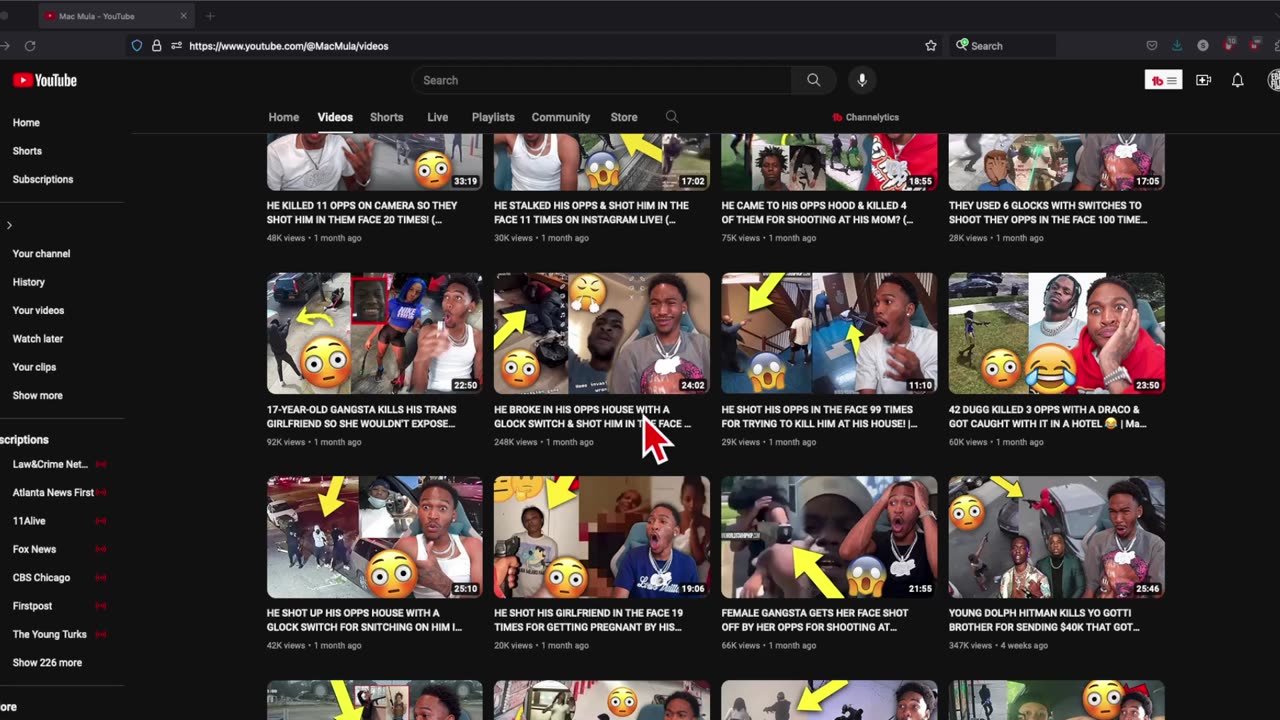Click live indicator next to 11Alive

tap(101, 521)
